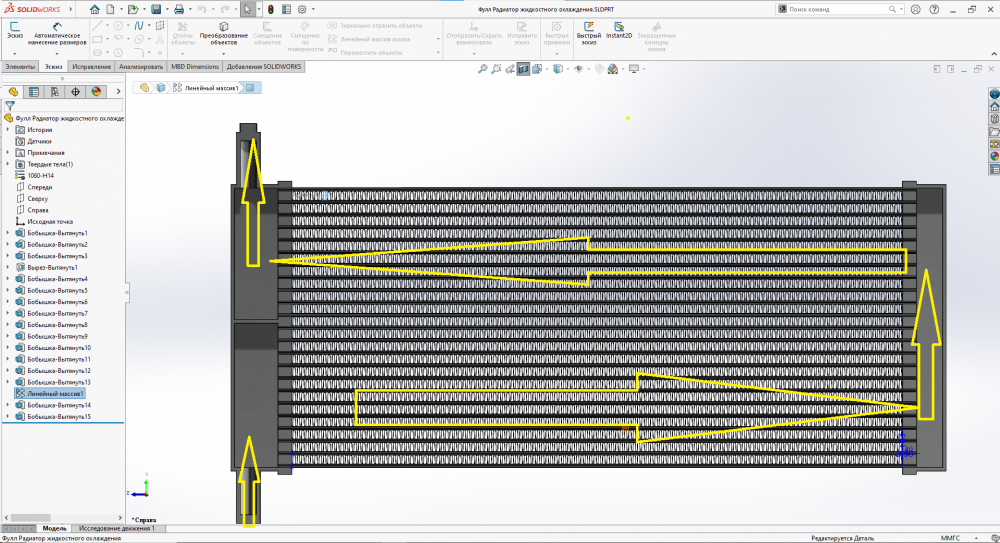Expand the Примечания folder
Screen dimensions: 1000x543
pos(8,152)
